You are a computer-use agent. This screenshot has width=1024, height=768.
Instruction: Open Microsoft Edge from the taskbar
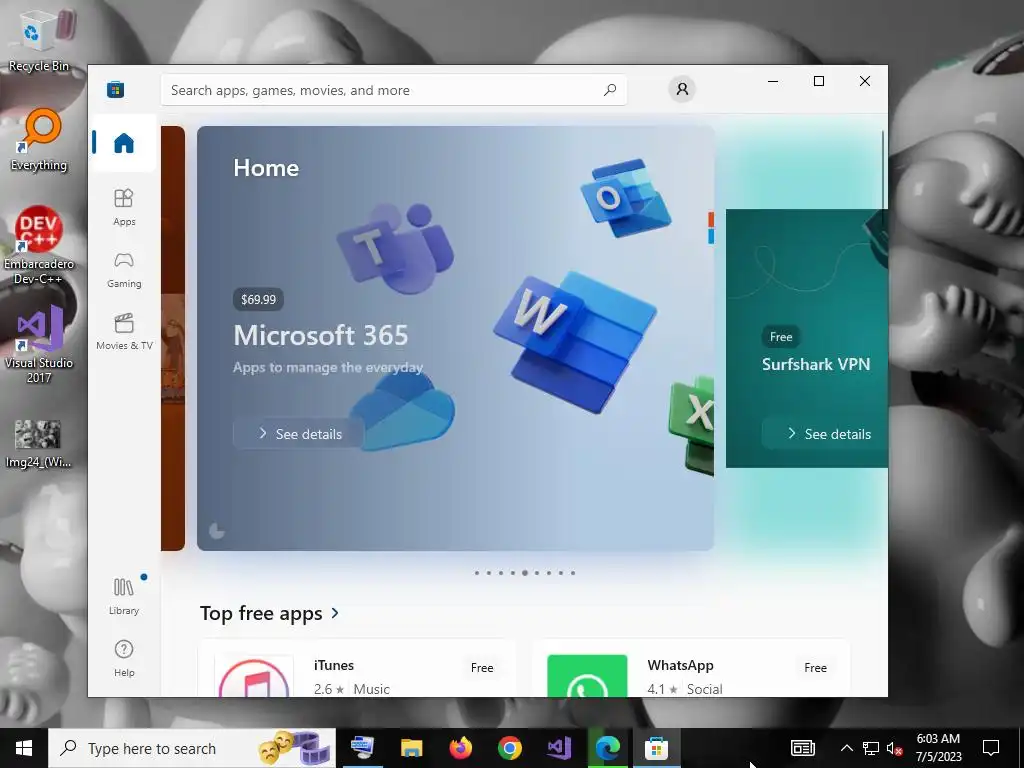click(607, 748)
